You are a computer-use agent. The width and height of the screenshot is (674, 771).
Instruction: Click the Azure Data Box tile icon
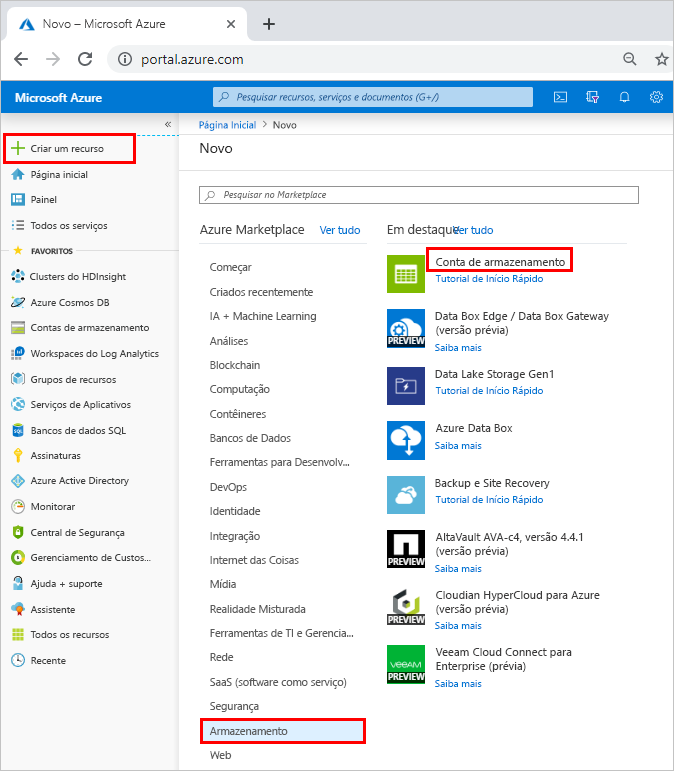point(406,441)
